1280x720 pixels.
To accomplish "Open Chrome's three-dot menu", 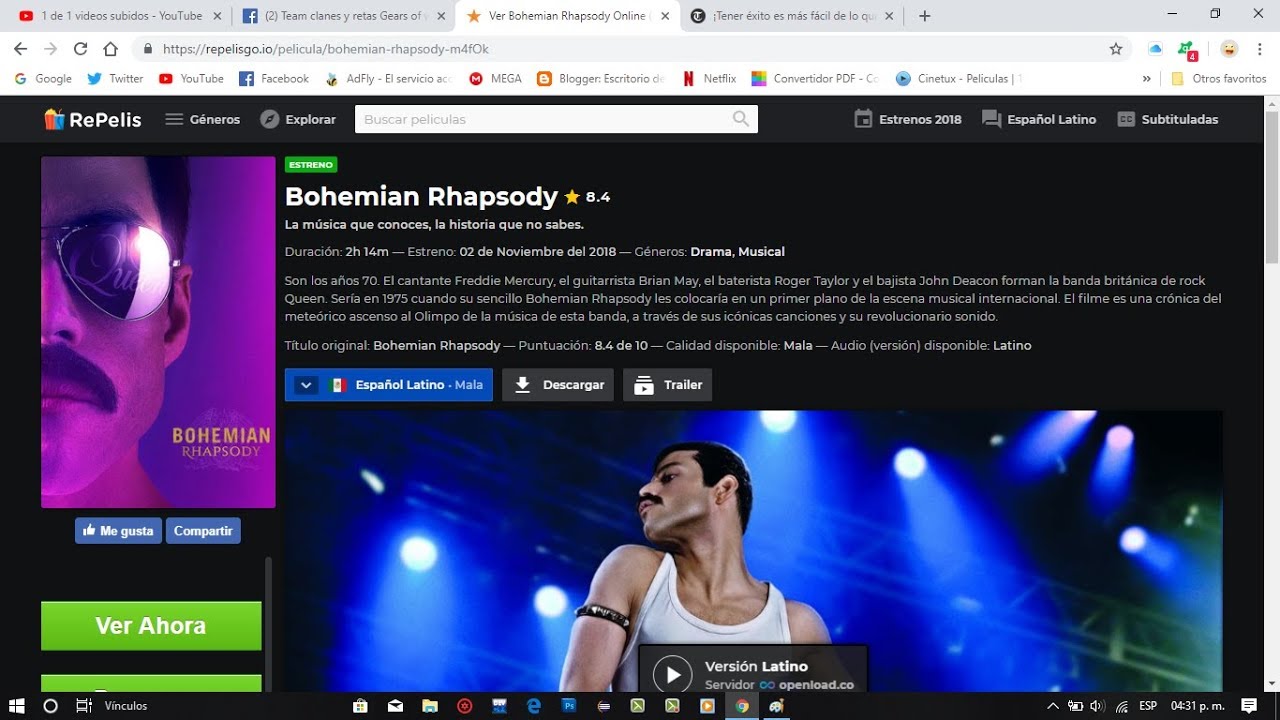I will (1260, 49).
